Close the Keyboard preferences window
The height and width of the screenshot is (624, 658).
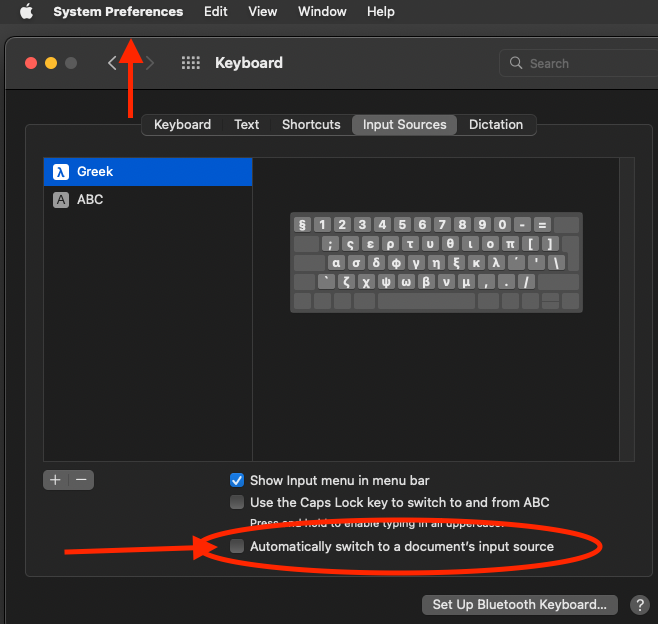click(x=31, y=63)
